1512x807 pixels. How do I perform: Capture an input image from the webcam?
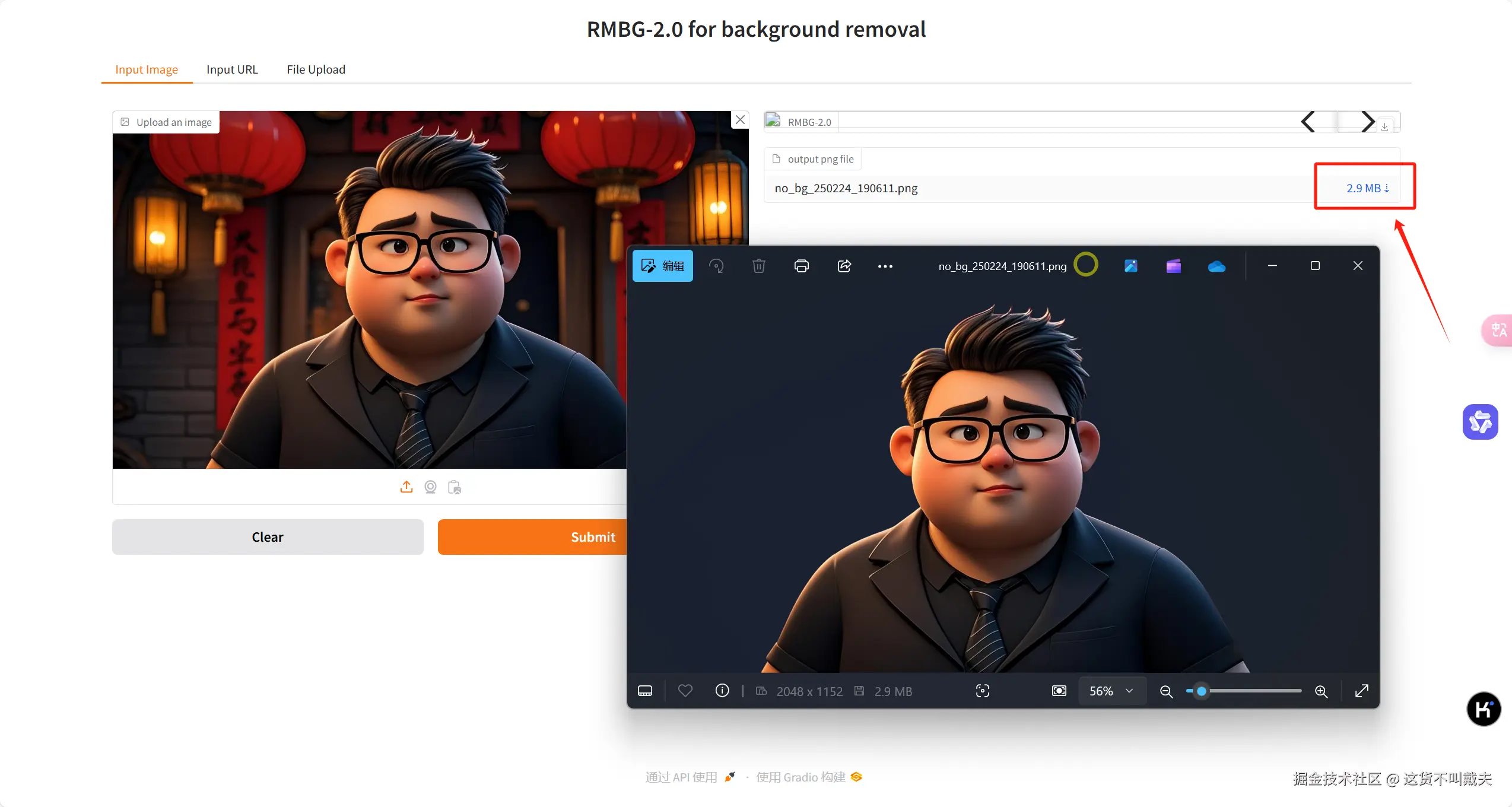430,487
